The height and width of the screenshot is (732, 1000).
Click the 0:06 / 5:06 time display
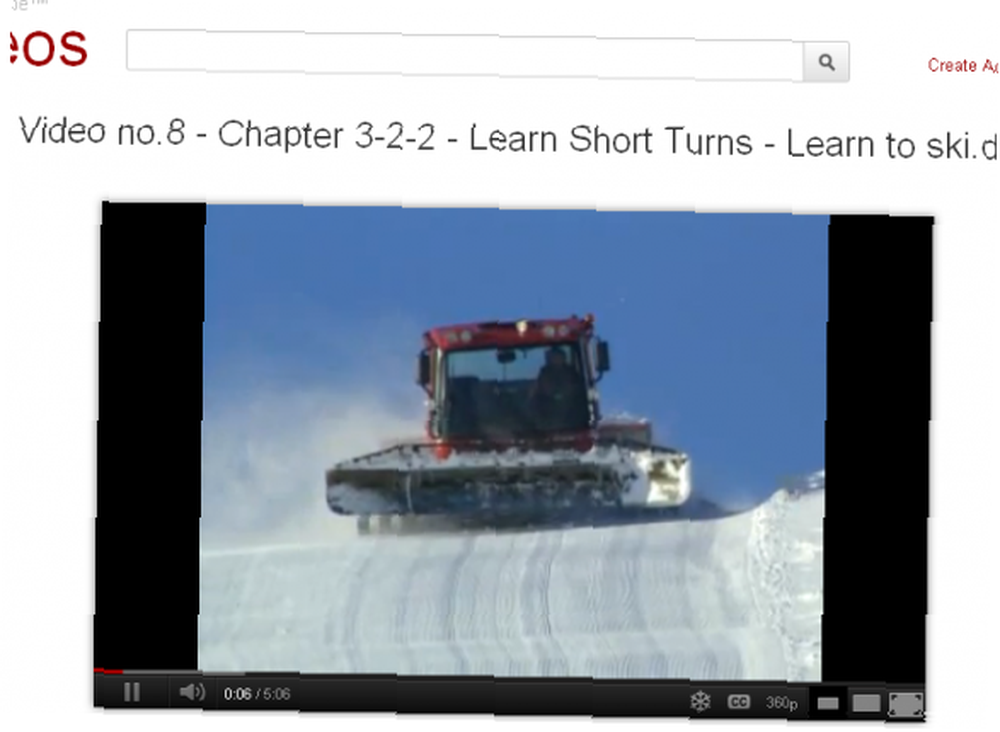256,694
